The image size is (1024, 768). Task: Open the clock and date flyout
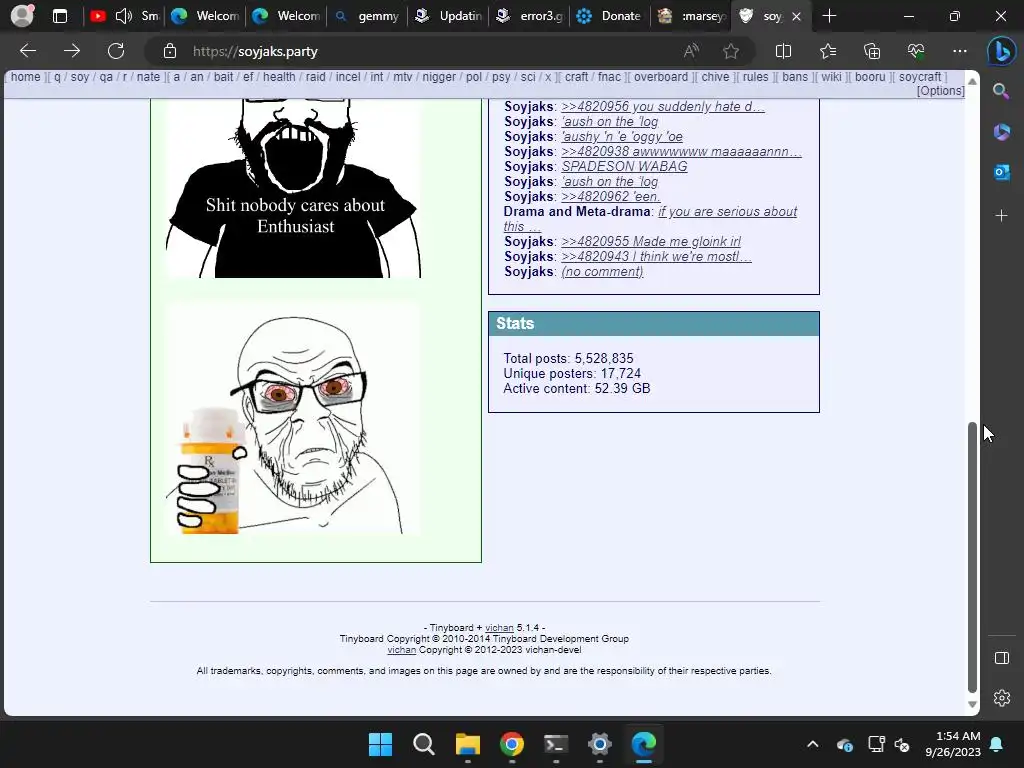click(x=953, y=744)
